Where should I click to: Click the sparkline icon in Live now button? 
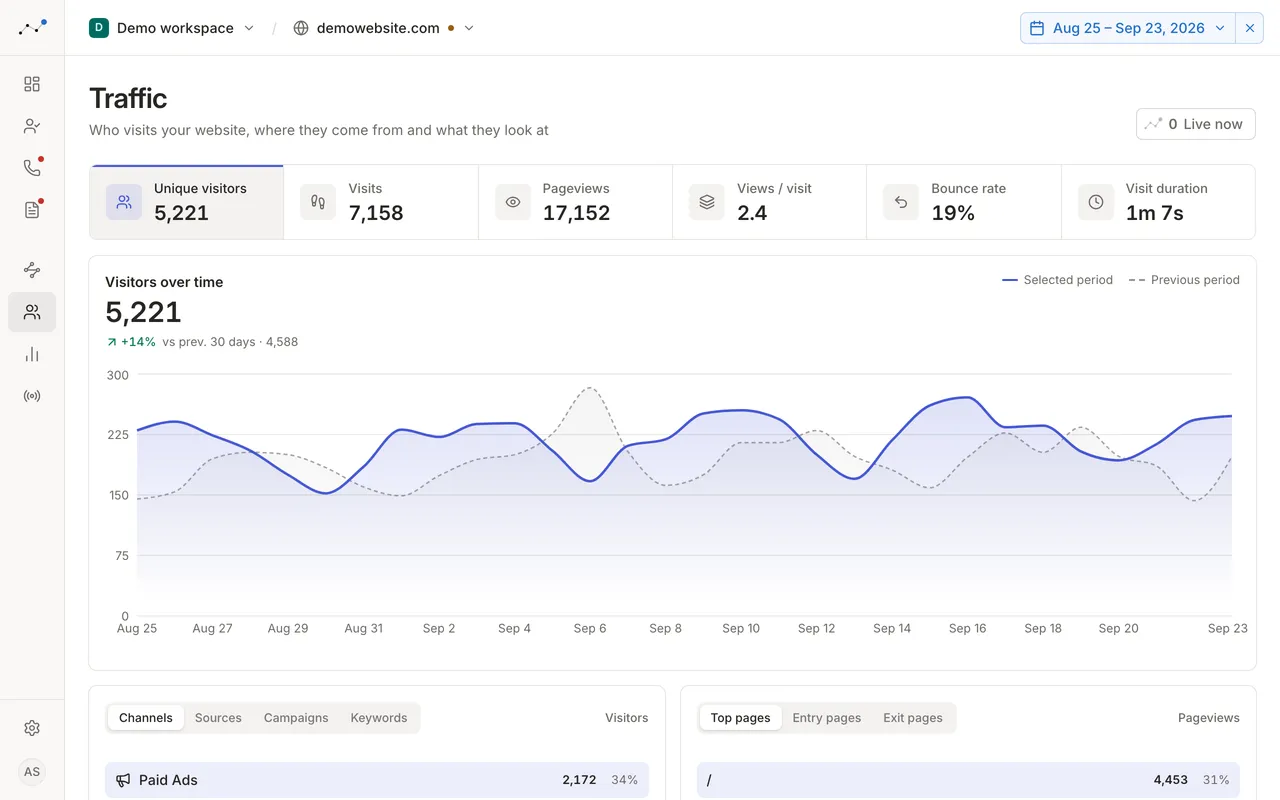pyautogui.click(x=1154, y=124)
